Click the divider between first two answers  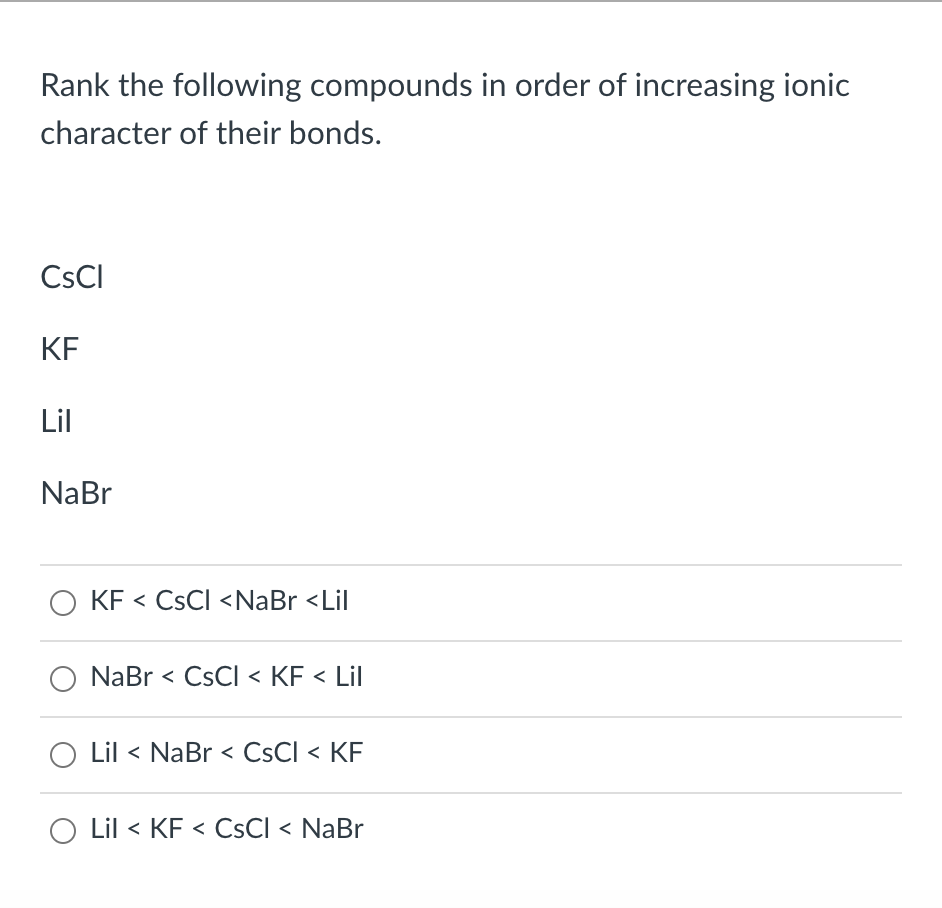pos(470,640)
